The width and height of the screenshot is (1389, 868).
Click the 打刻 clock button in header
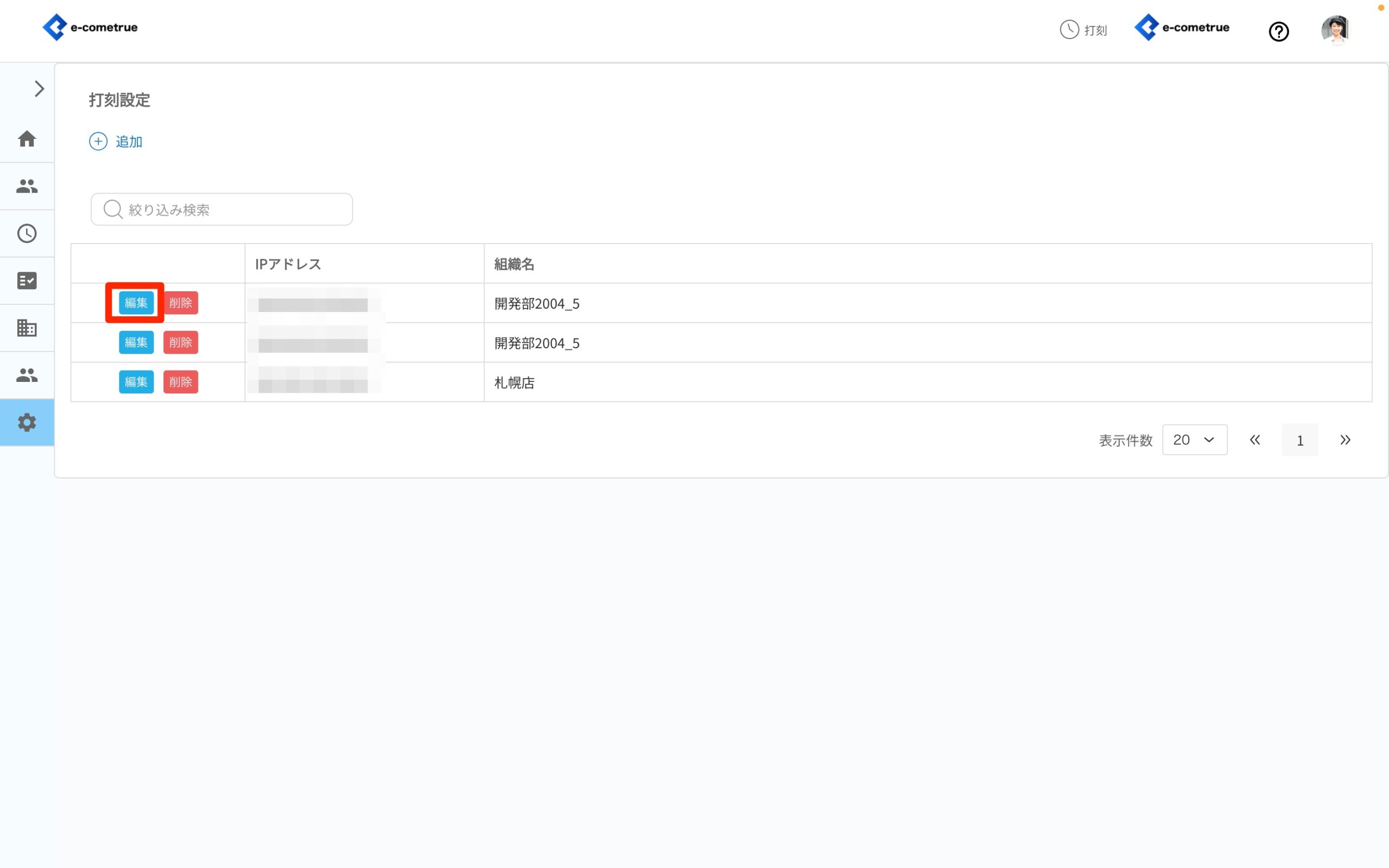[x=1083, y=30]
